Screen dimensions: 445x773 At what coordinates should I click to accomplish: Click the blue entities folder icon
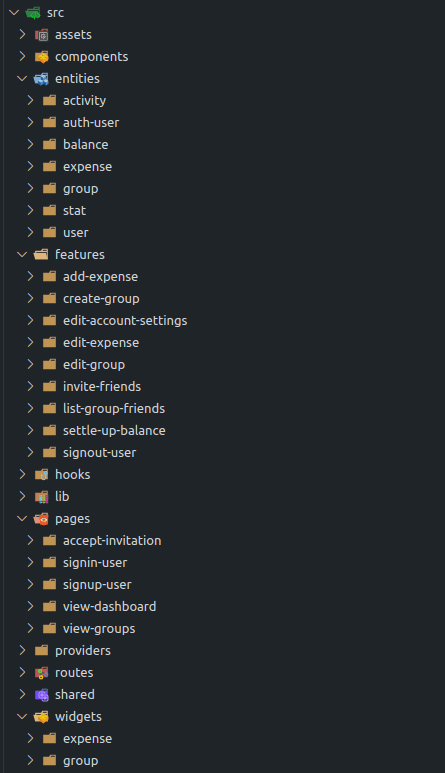coord(41,79)
